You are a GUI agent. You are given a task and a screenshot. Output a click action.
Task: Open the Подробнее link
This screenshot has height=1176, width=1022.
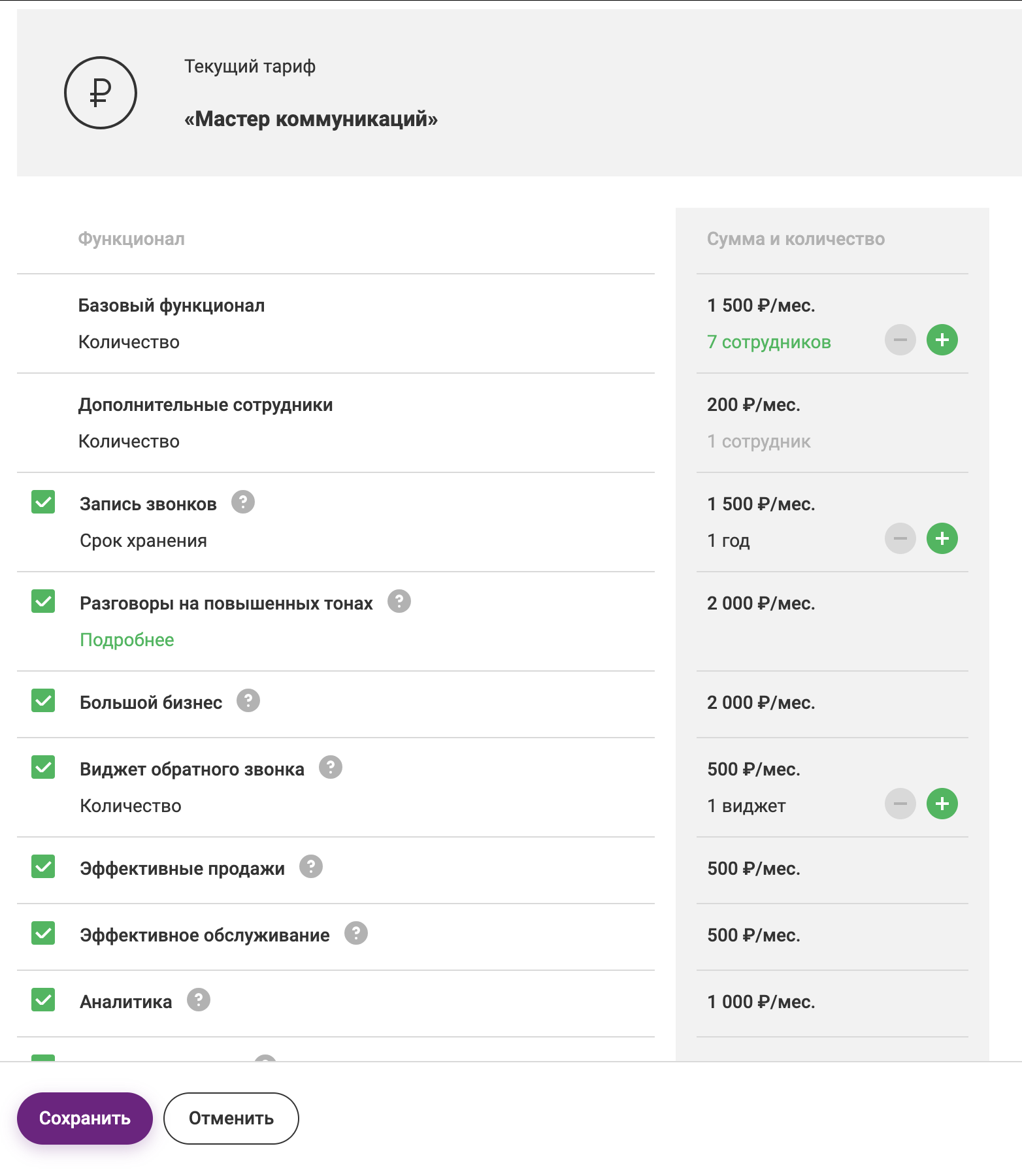pyautogui.click(x=127, y=640)
